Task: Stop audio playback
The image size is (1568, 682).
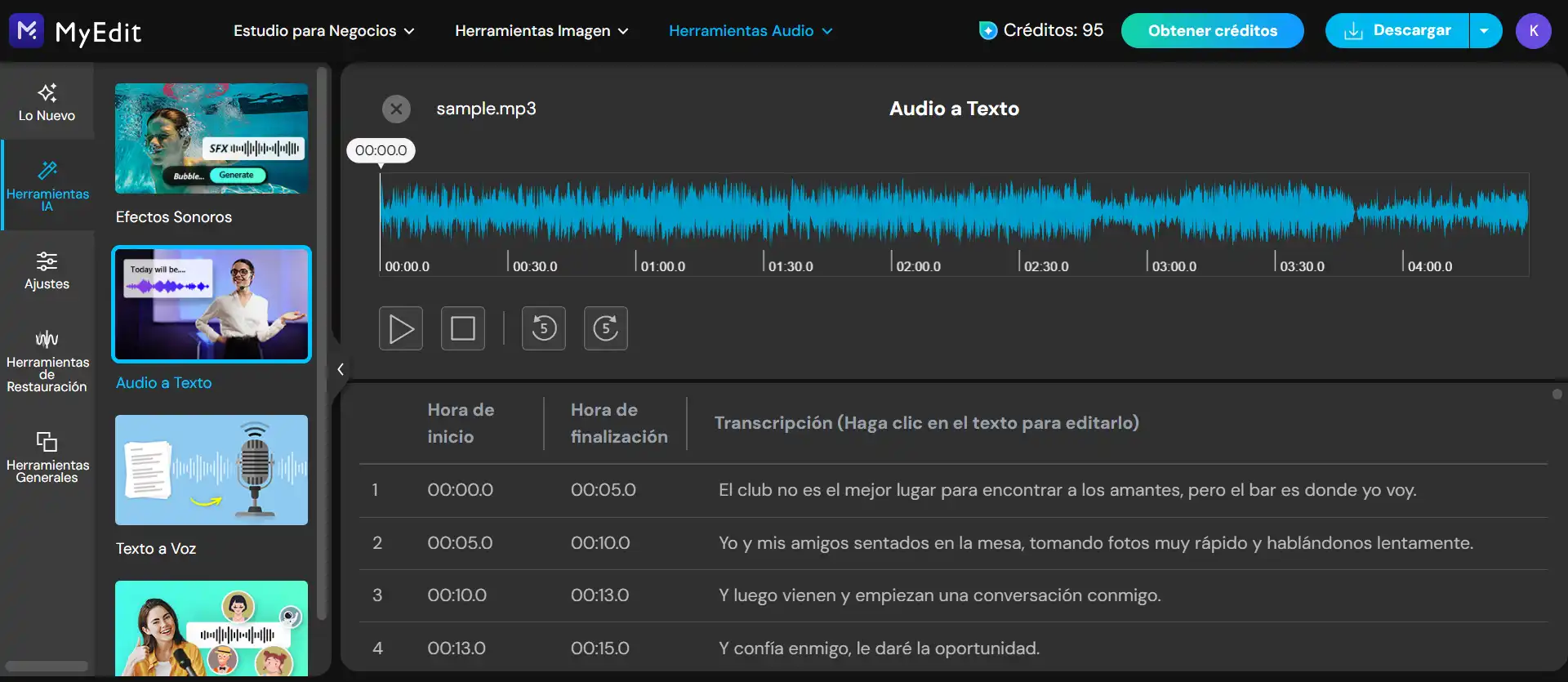Action: [x=463, y=328]
